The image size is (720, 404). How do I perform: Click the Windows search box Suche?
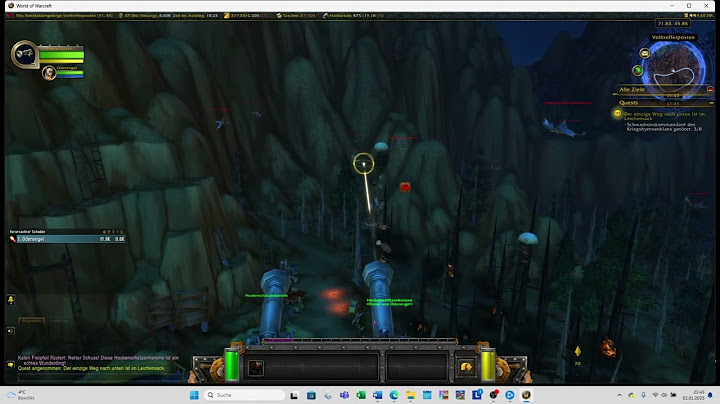click(245, 395)
